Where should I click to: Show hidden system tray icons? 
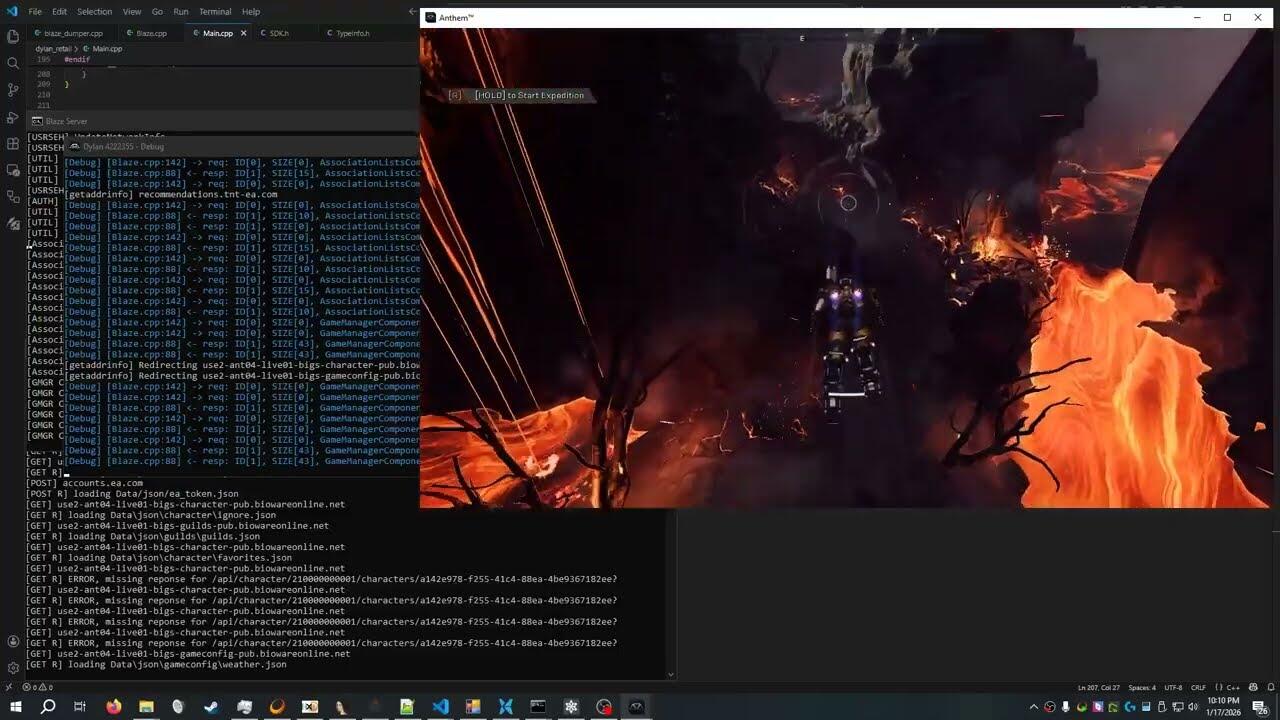[x=1033, y=707]
